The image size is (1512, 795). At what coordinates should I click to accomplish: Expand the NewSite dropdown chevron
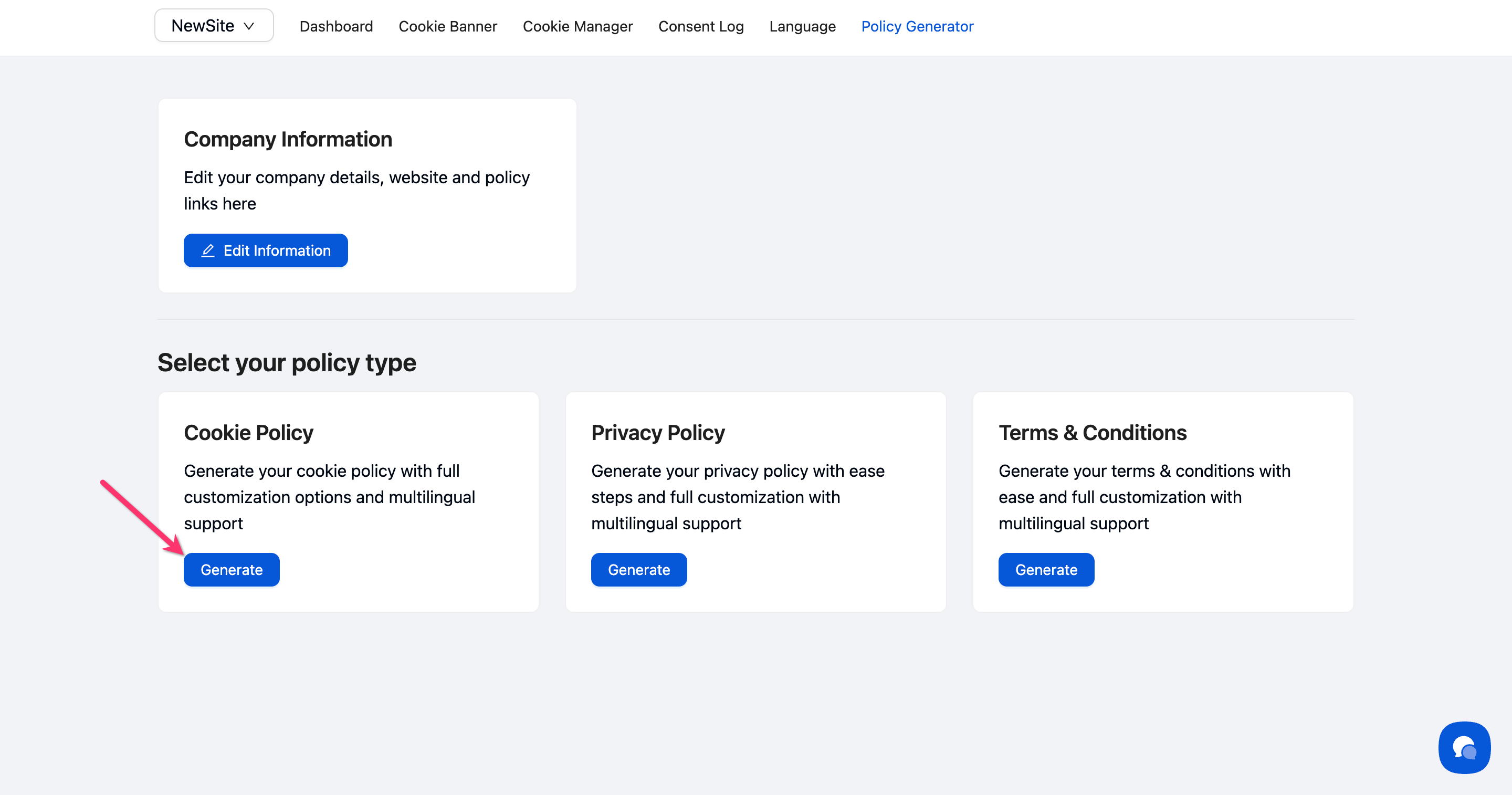pyautogui.click(x=249, y=26)
